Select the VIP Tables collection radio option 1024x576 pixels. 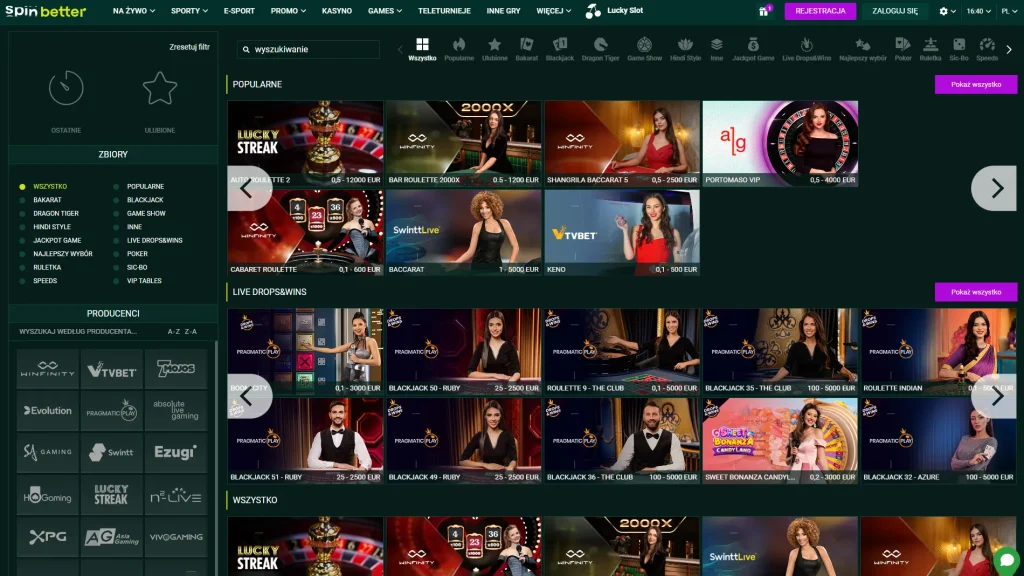116,281
